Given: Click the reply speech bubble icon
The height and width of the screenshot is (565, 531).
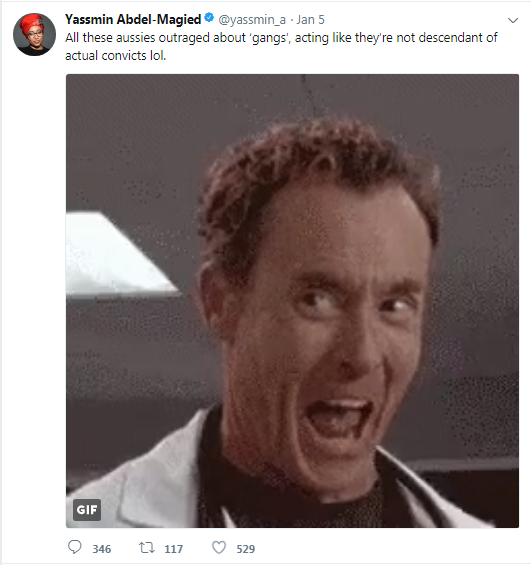Looking at the screenshot, I should click(75, 547).
